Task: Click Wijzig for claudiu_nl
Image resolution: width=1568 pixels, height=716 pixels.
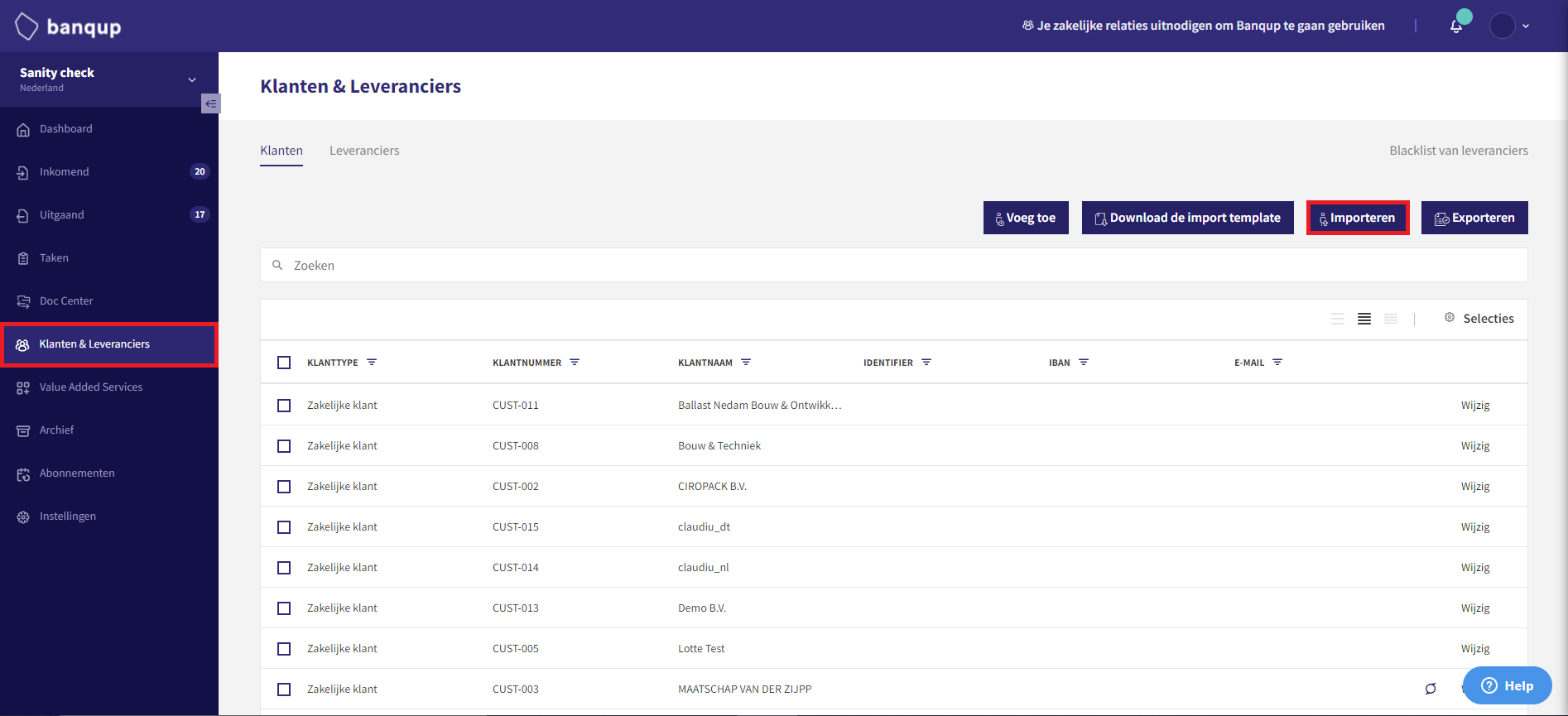Action: click(1475, 568)
